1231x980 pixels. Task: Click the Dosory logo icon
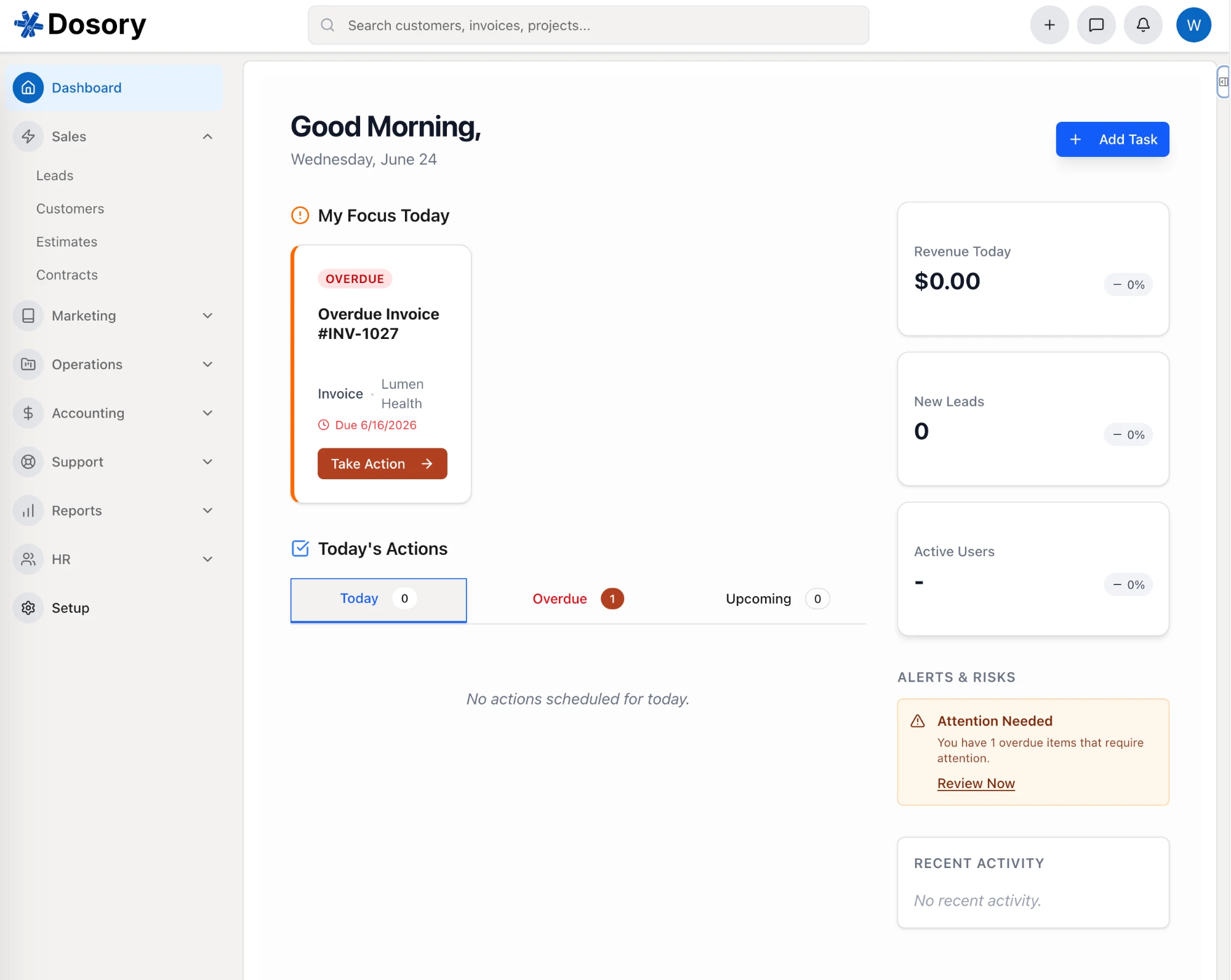click(28, 25)
